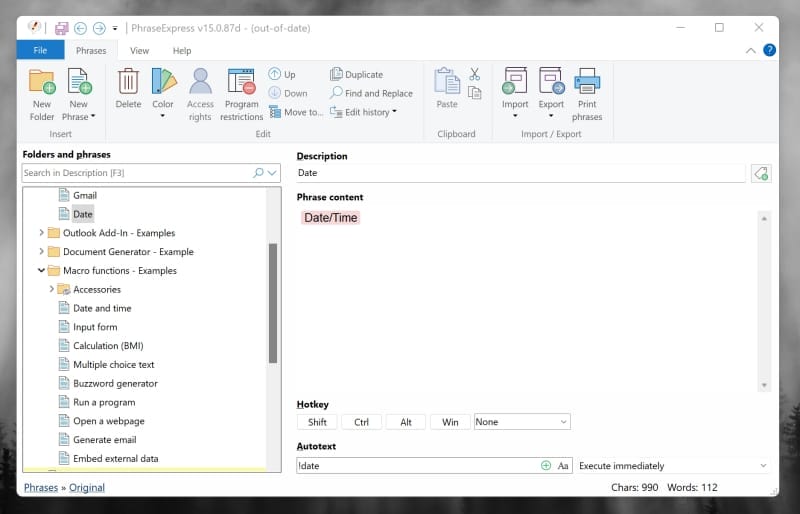This screenshot has width=800, height=514.
Task: Open the search options dropdown chevron
Action: 272,173
